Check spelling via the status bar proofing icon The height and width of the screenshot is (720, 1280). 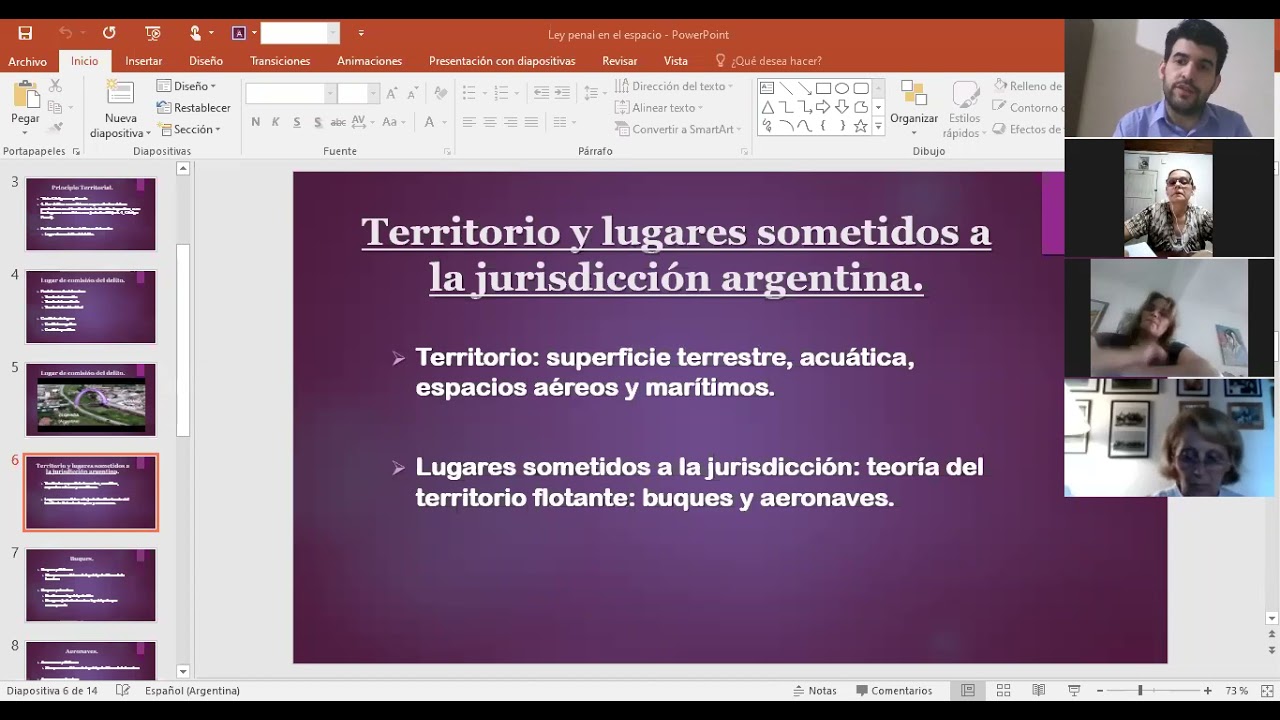coord(123,690)
